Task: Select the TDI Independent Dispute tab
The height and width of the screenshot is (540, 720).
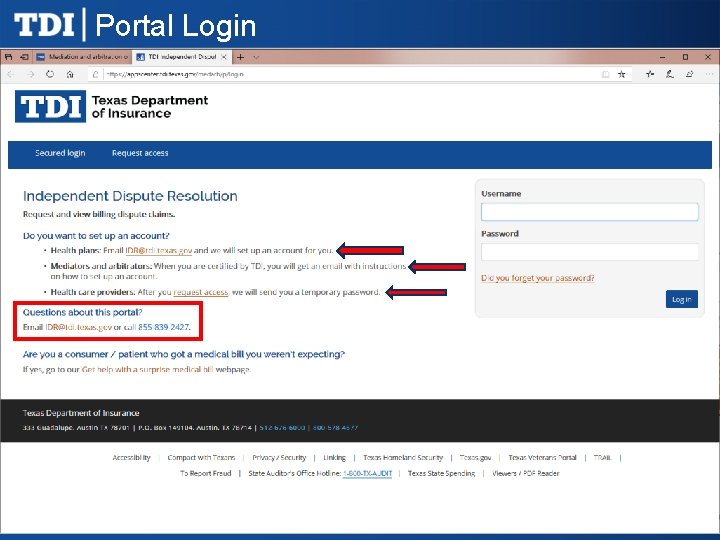Action: [x=182, y=57]
